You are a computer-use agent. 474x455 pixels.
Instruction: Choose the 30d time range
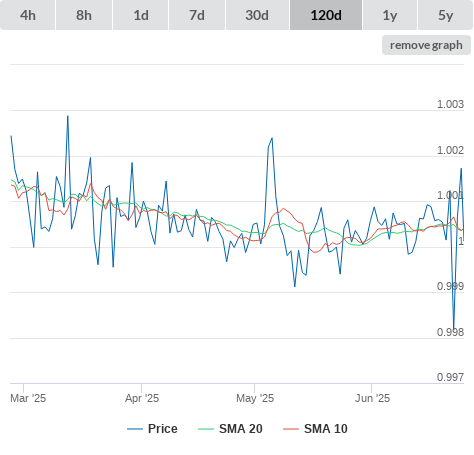click(x=257, y=15)
